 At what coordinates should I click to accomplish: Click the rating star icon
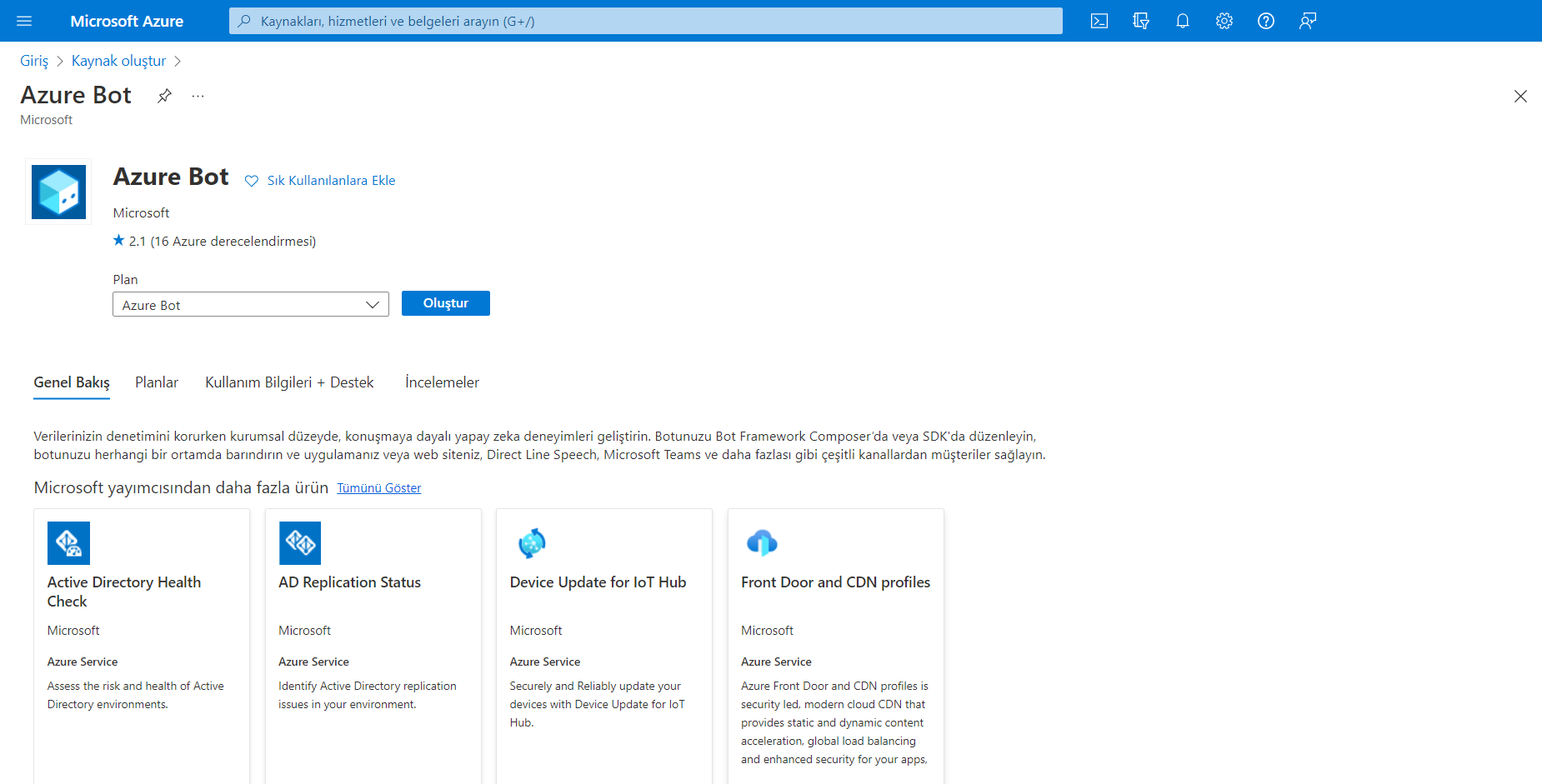118,241
